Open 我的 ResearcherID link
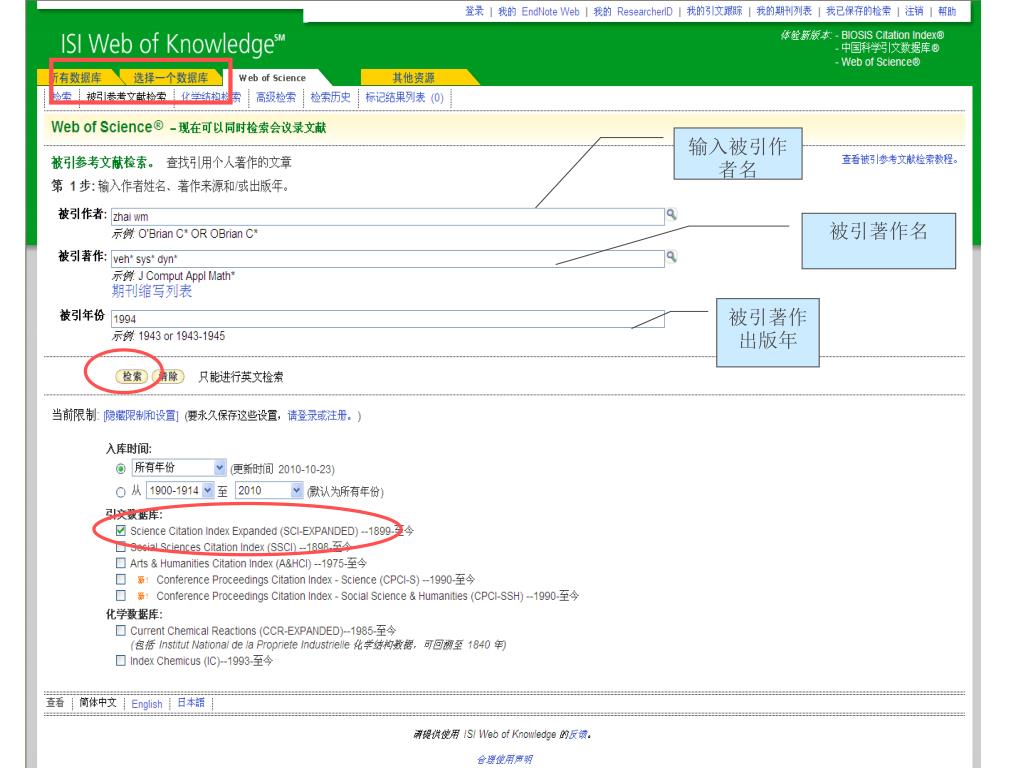The height and width of the screenshot is (768, 1024). [x=633, y=11]
